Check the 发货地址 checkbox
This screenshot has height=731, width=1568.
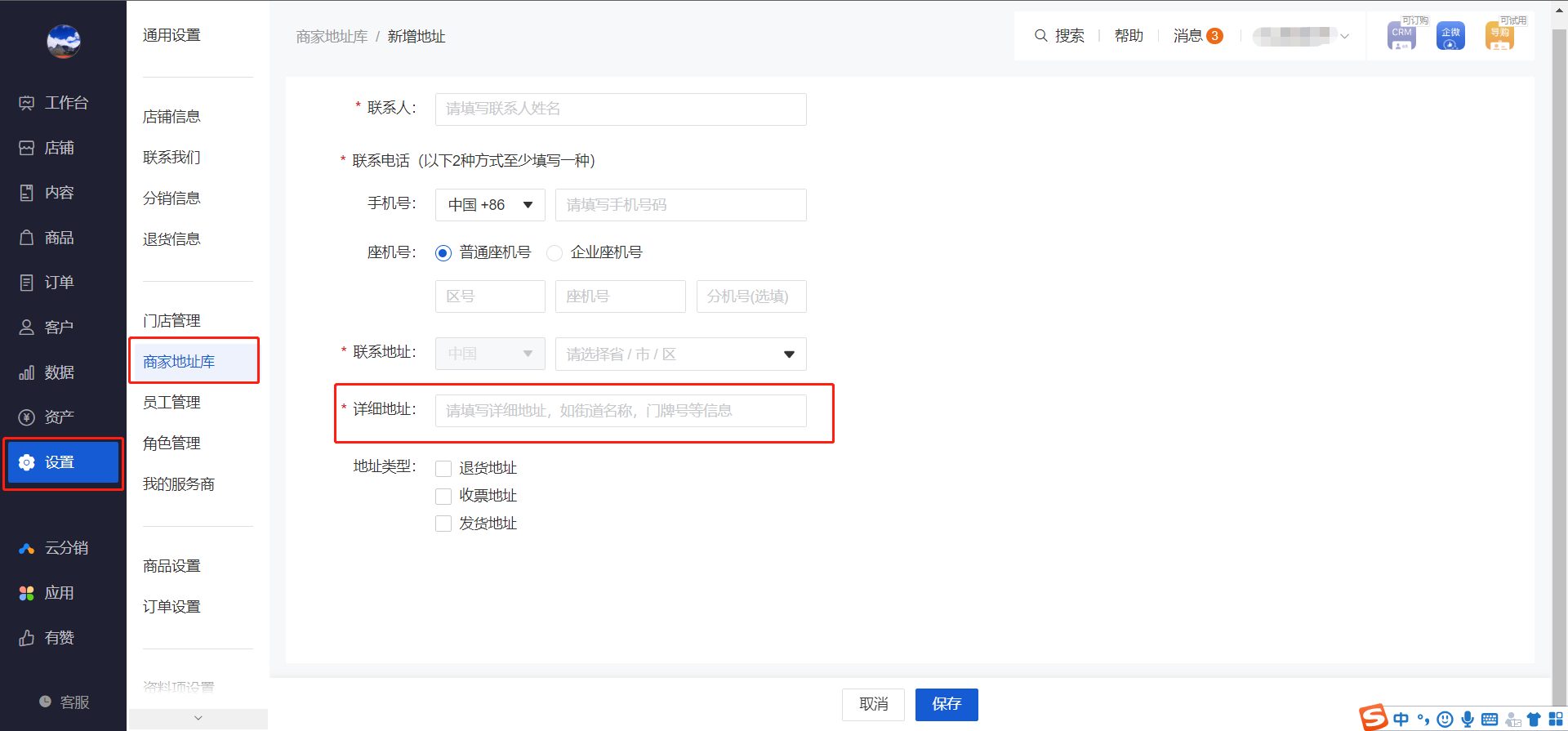pyautogui.click(x=443, y=524)
